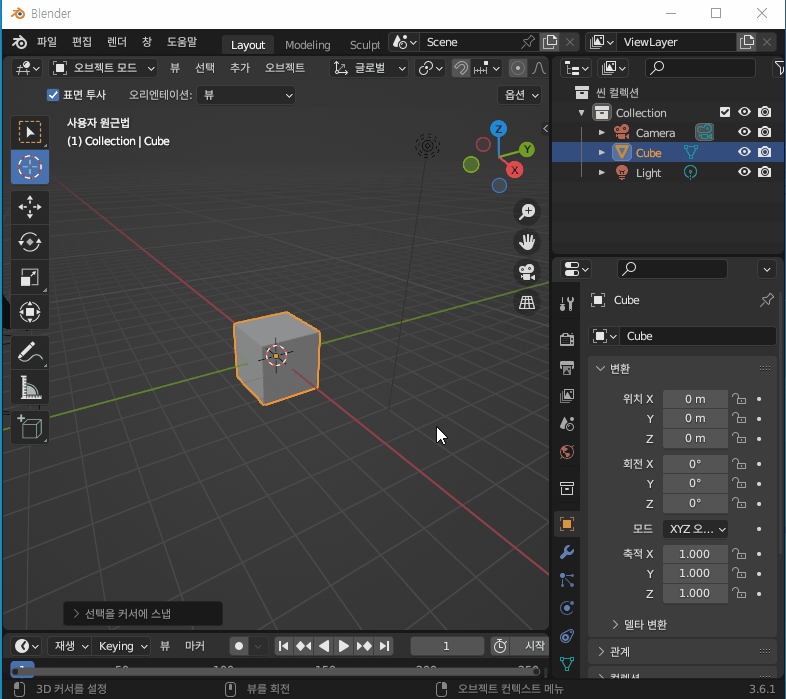Open the Tool properties tab
This screenshot has height=699, width=786.
[x=567, y=303]
